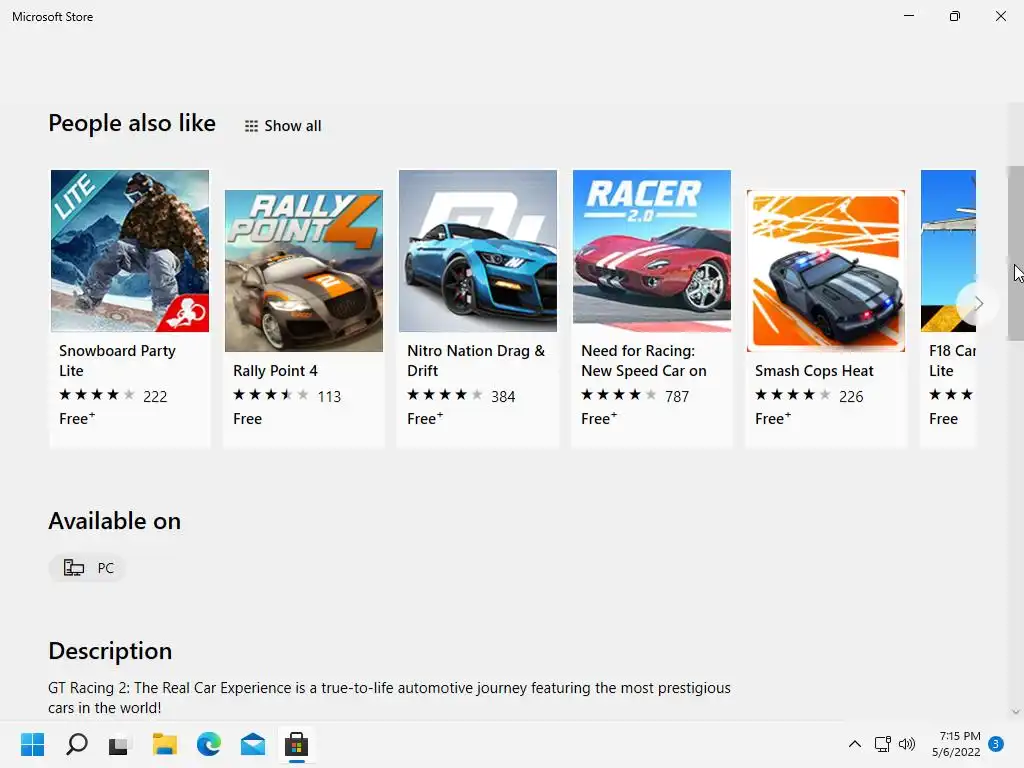Image resolution: width=1024 pixels, height=768 pixels.
Task: Click Rally Point 4 title text
Action: [x=276, y=371]
